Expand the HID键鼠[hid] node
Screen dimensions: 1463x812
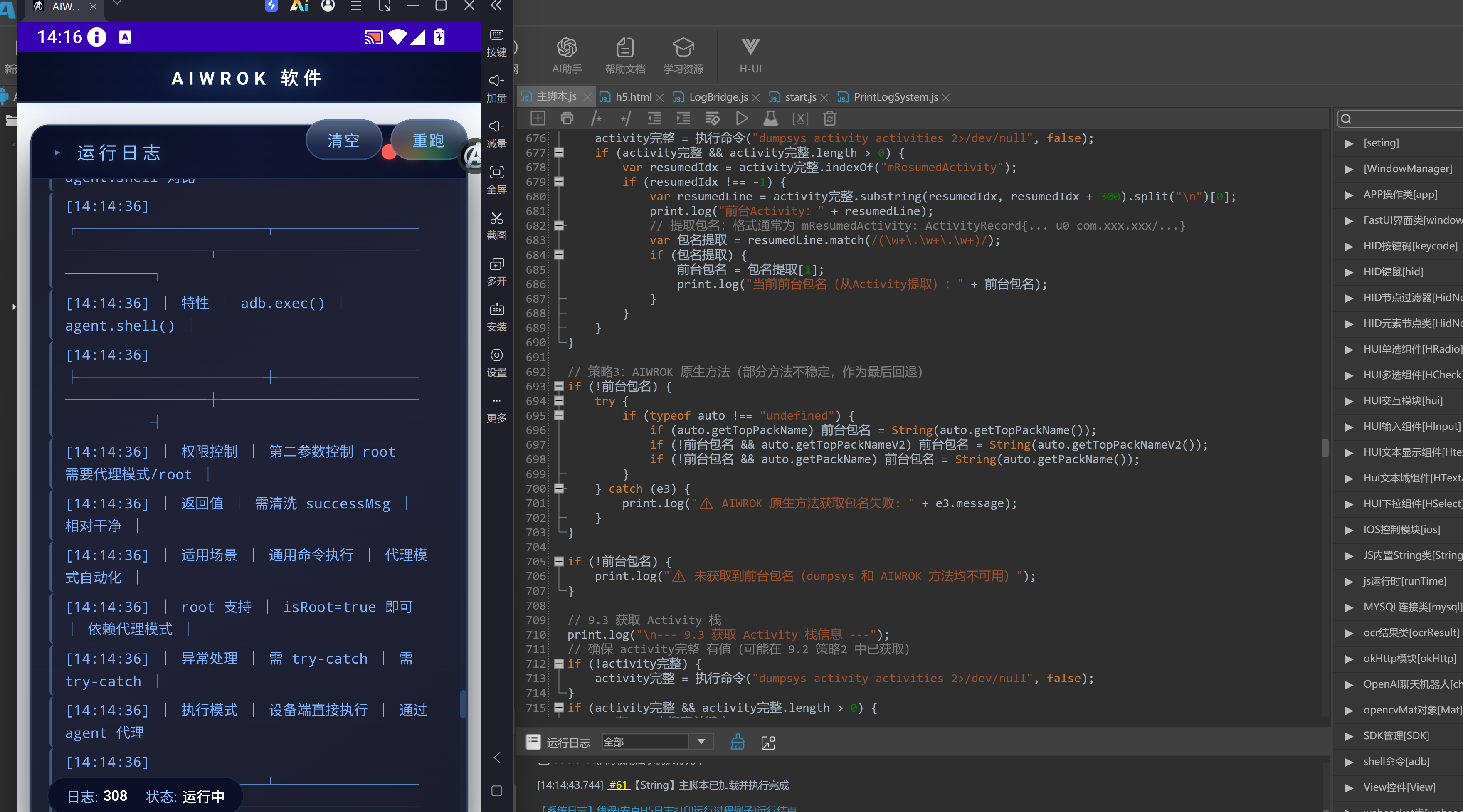[x=1349, y=272]
